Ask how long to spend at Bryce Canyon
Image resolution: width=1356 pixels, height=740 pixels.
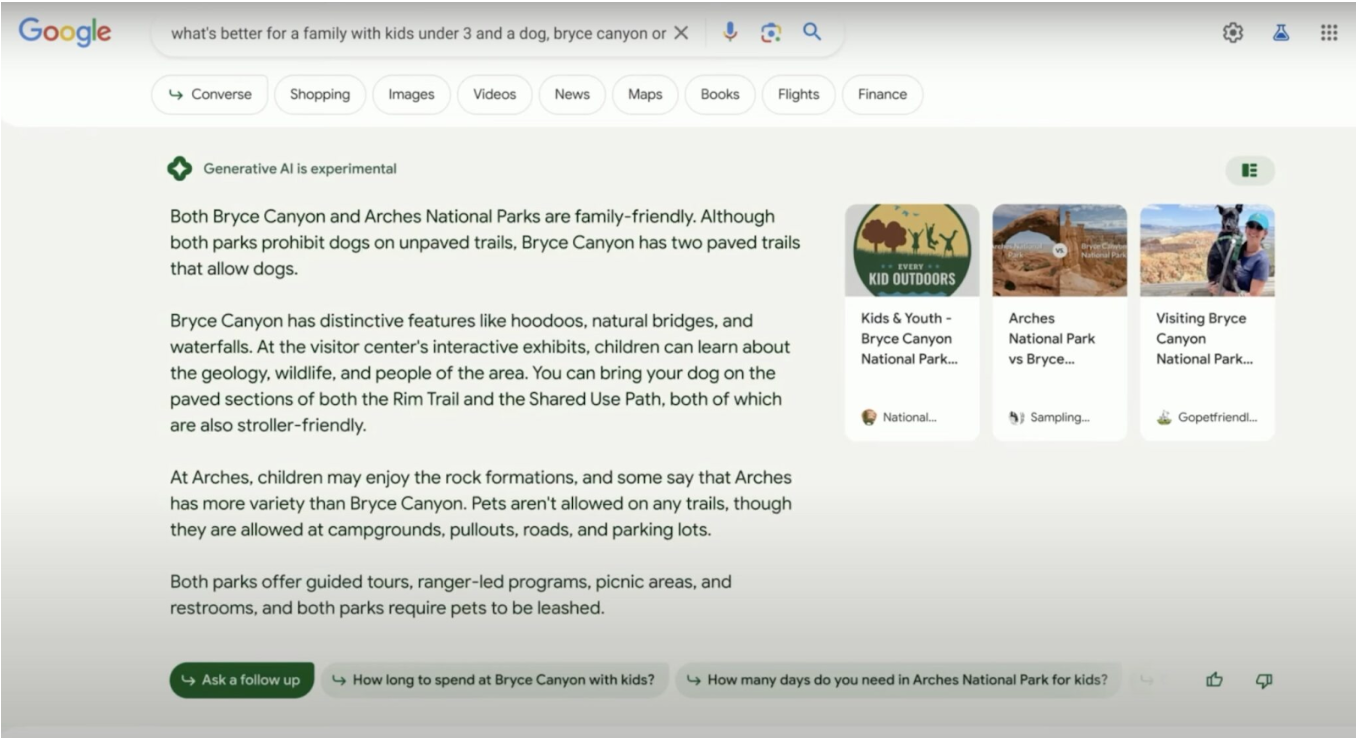pyautogui.click(x=494, y=680)
